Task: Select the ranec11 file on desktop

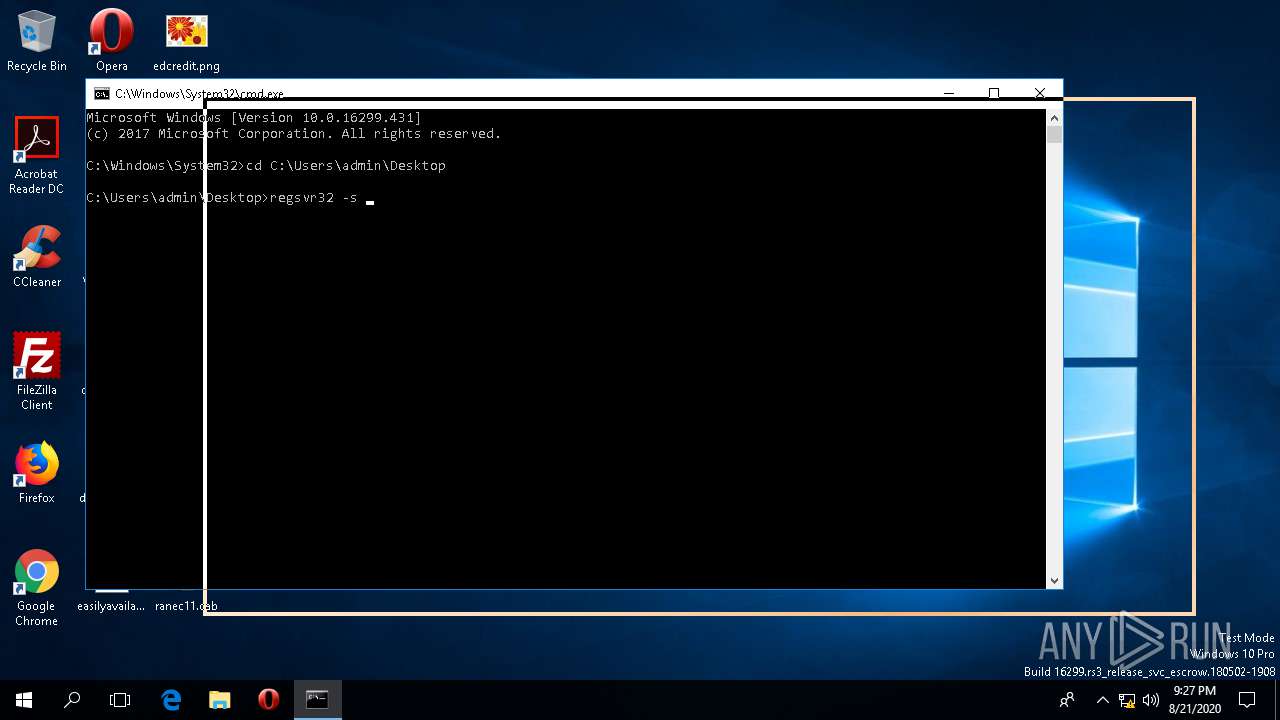Action: (186, 605)
